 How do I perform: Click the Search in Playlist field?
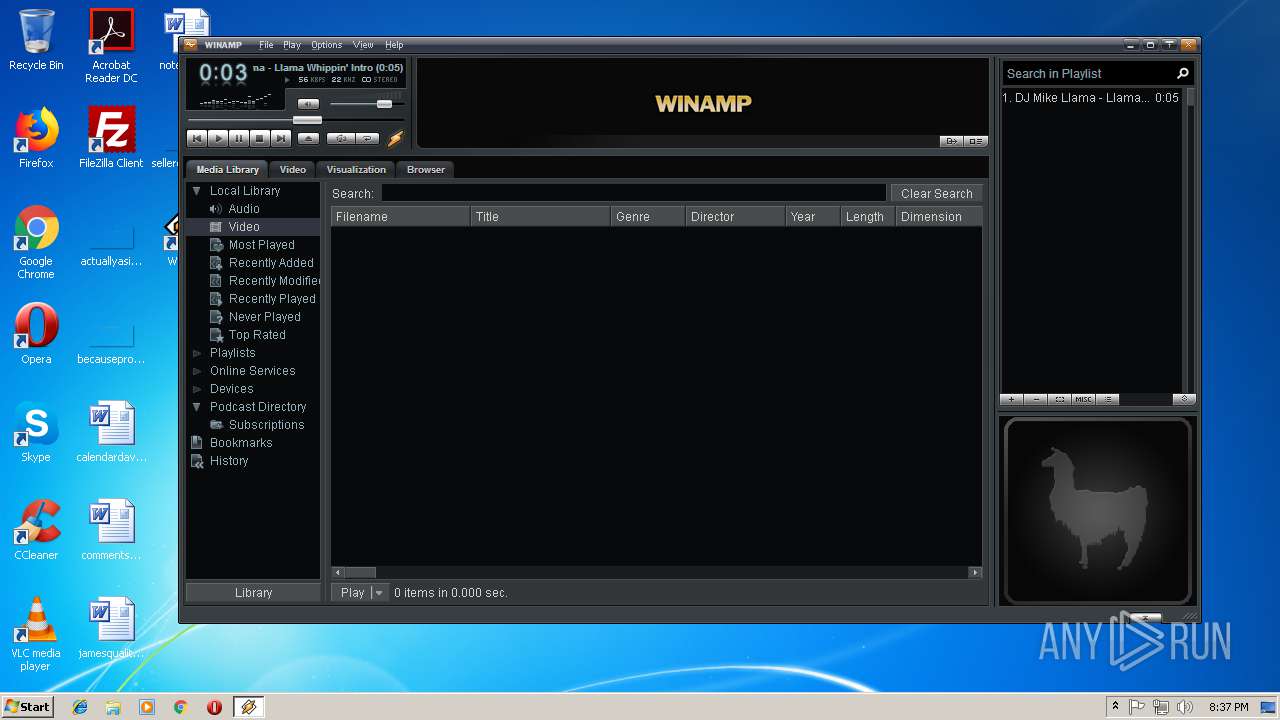pos(1088,73)
